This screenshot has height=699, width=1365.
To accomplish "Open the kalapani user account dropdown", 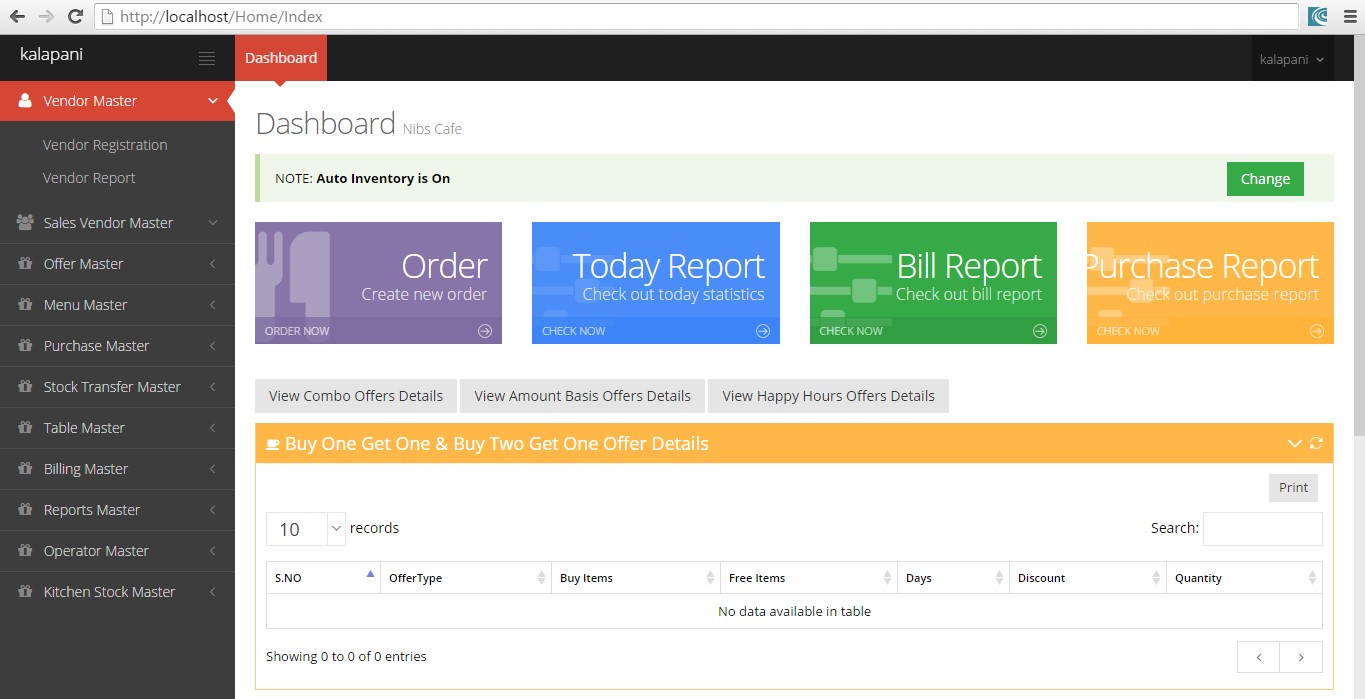I will pyautogui.click(x=1292, y=59).
